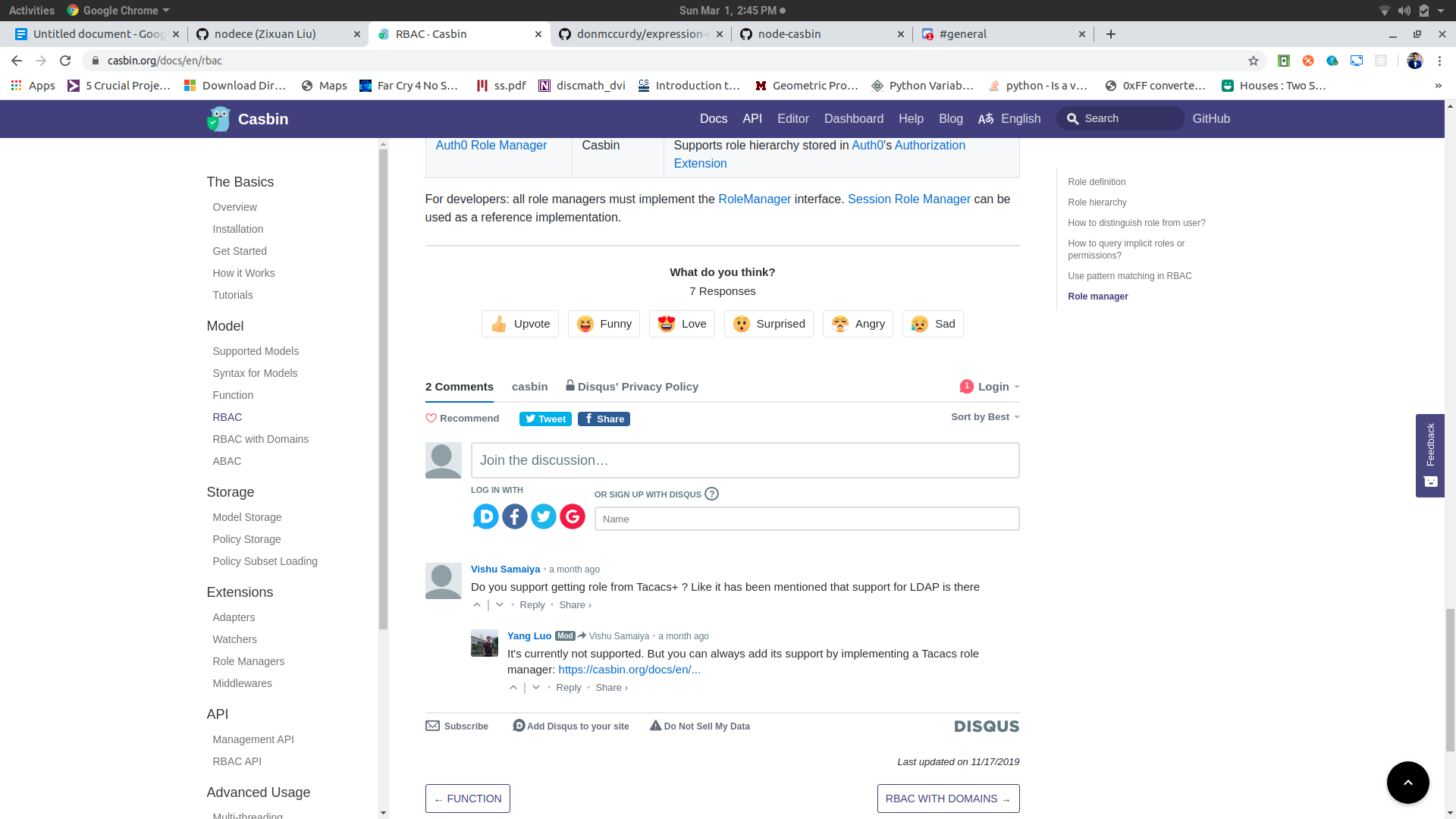Click the Tweet button
This screenshot has height=819, width=1456.
tap(545, 419)
